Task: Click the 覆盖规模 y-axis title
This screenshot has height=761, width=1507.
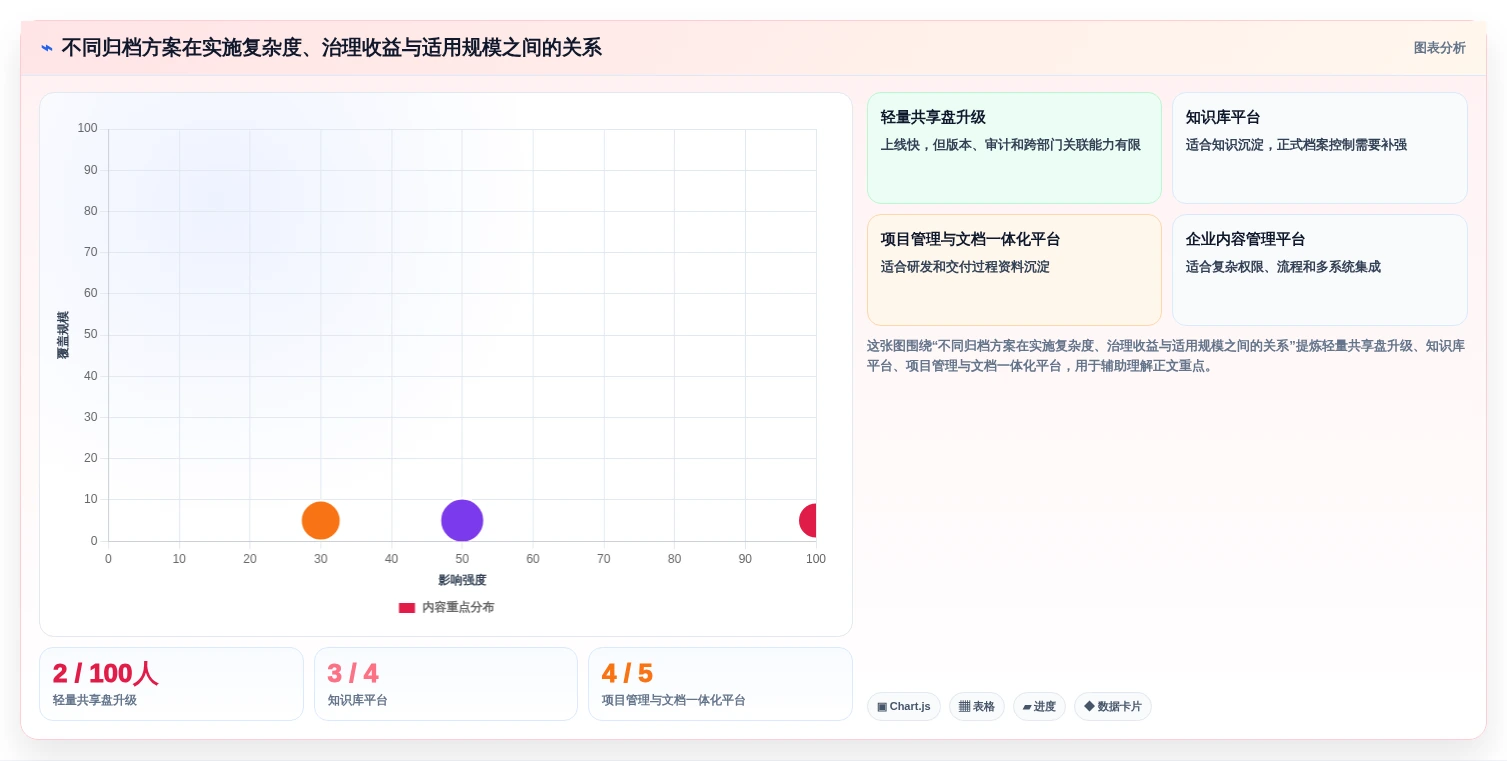Action: tap(63, 335)
